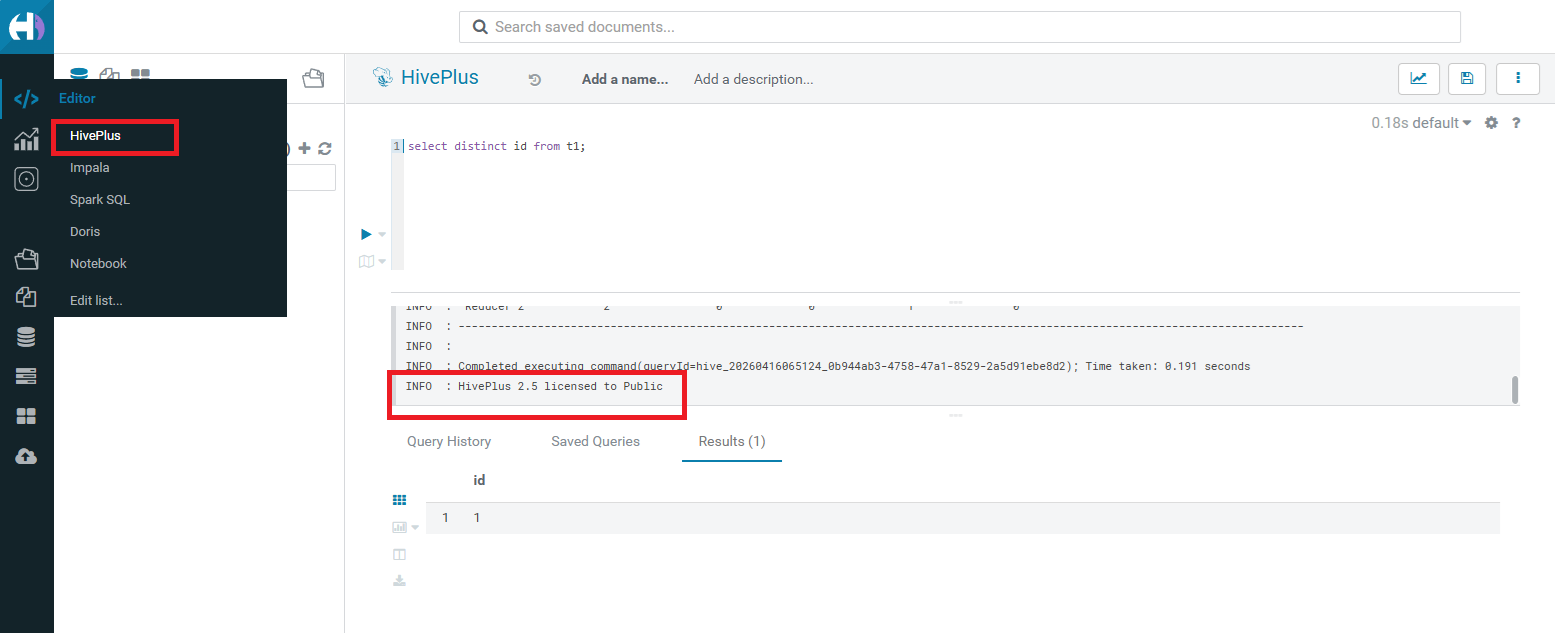Switch to apps view in assist panel

pyautogui.click(x=140, y=75)
